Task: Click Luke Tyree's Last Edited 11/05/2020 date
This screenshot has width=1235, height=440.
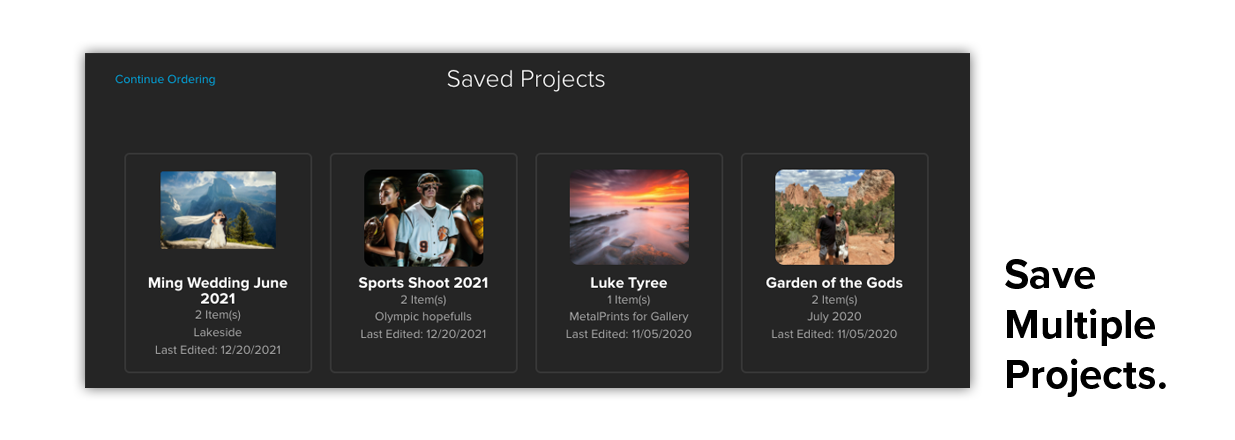Action: [629, 334]
